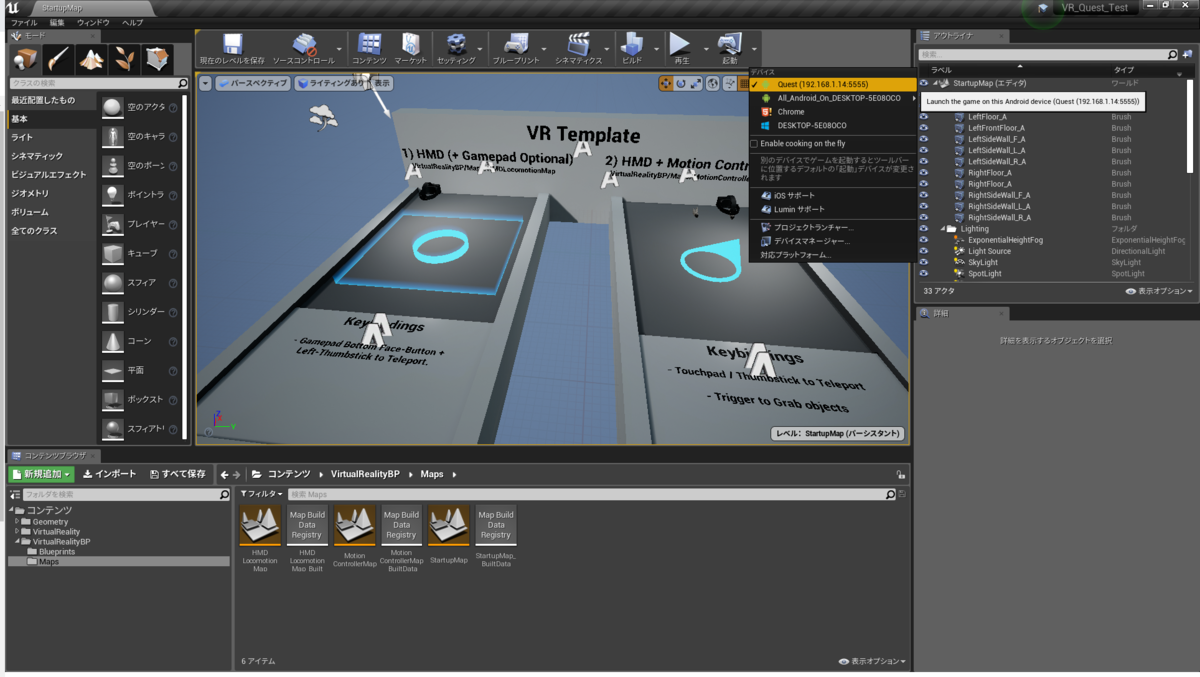Click the Show (表示) viewport button

(383, 84)
